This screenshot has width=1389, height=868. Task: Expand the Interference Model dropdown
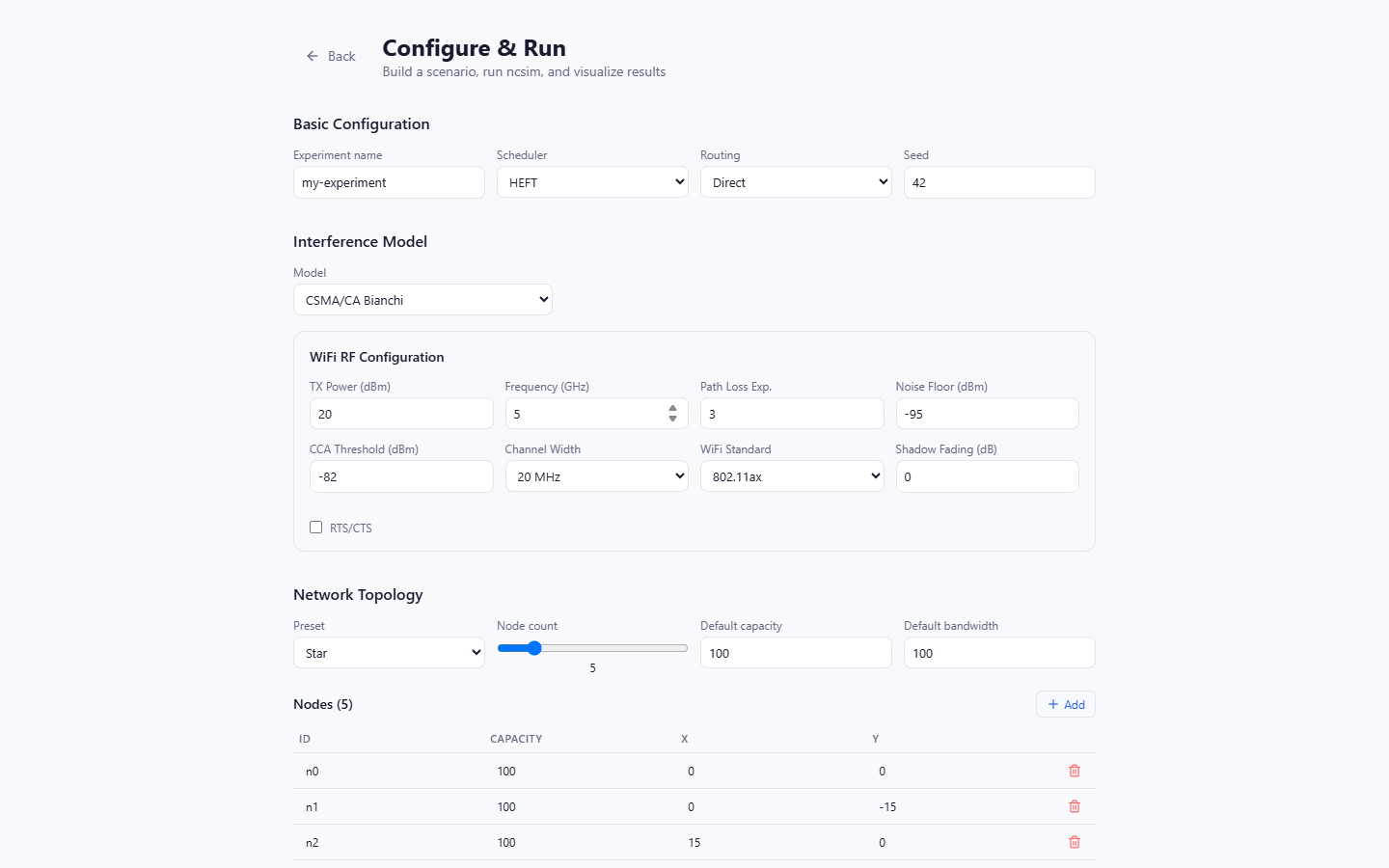tap(422, 300)
